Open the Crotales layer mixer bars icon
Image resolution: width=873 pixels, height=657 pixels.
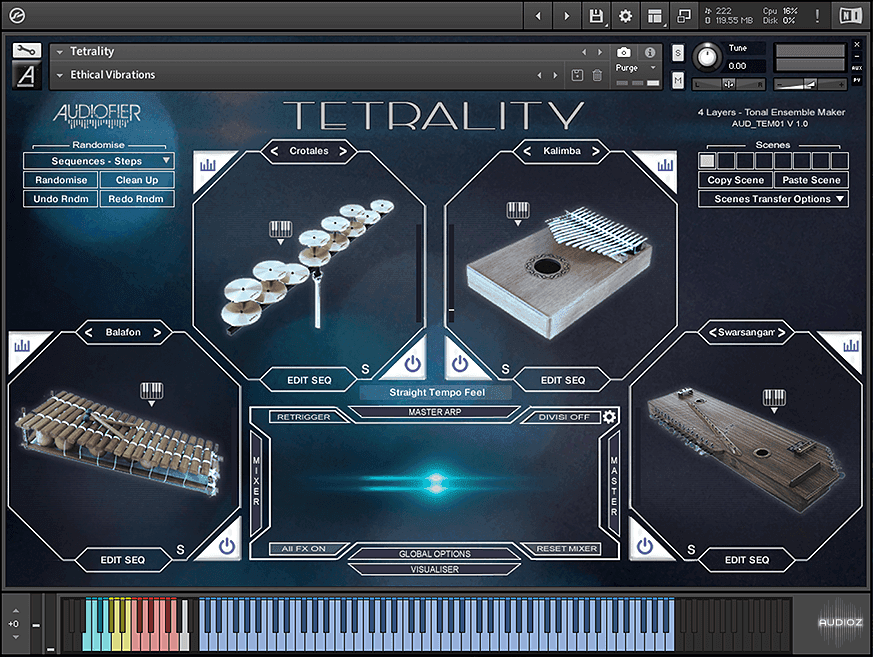[x=208, y=165]
